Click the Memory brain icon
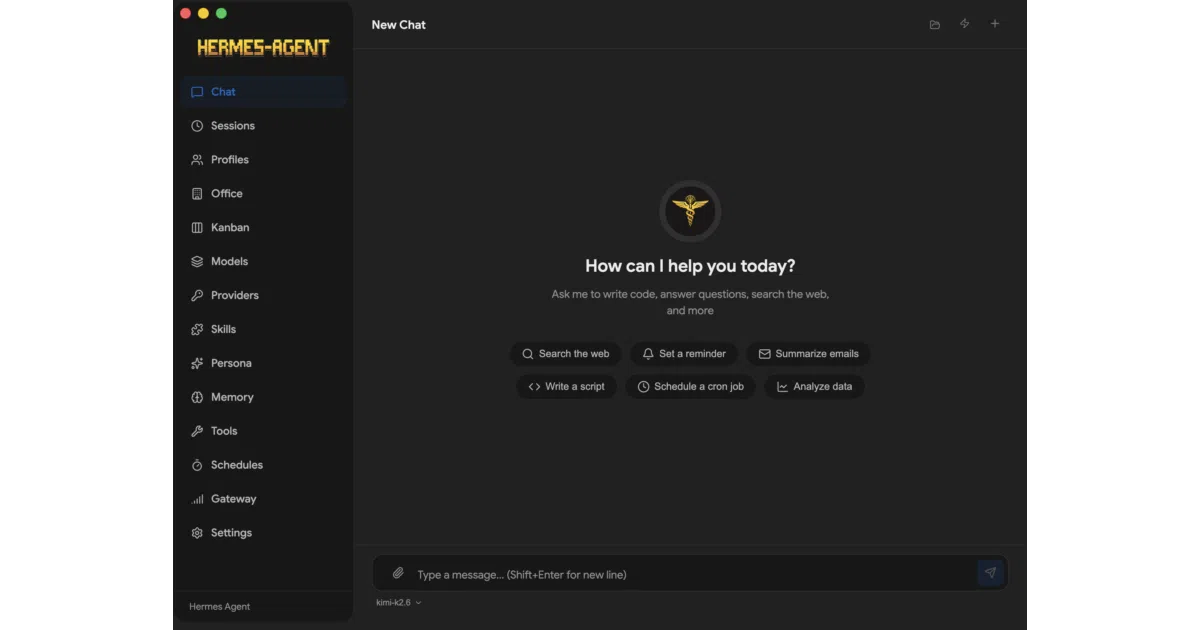This screenshot has height=630, width=1200. [x=197, y=398]
